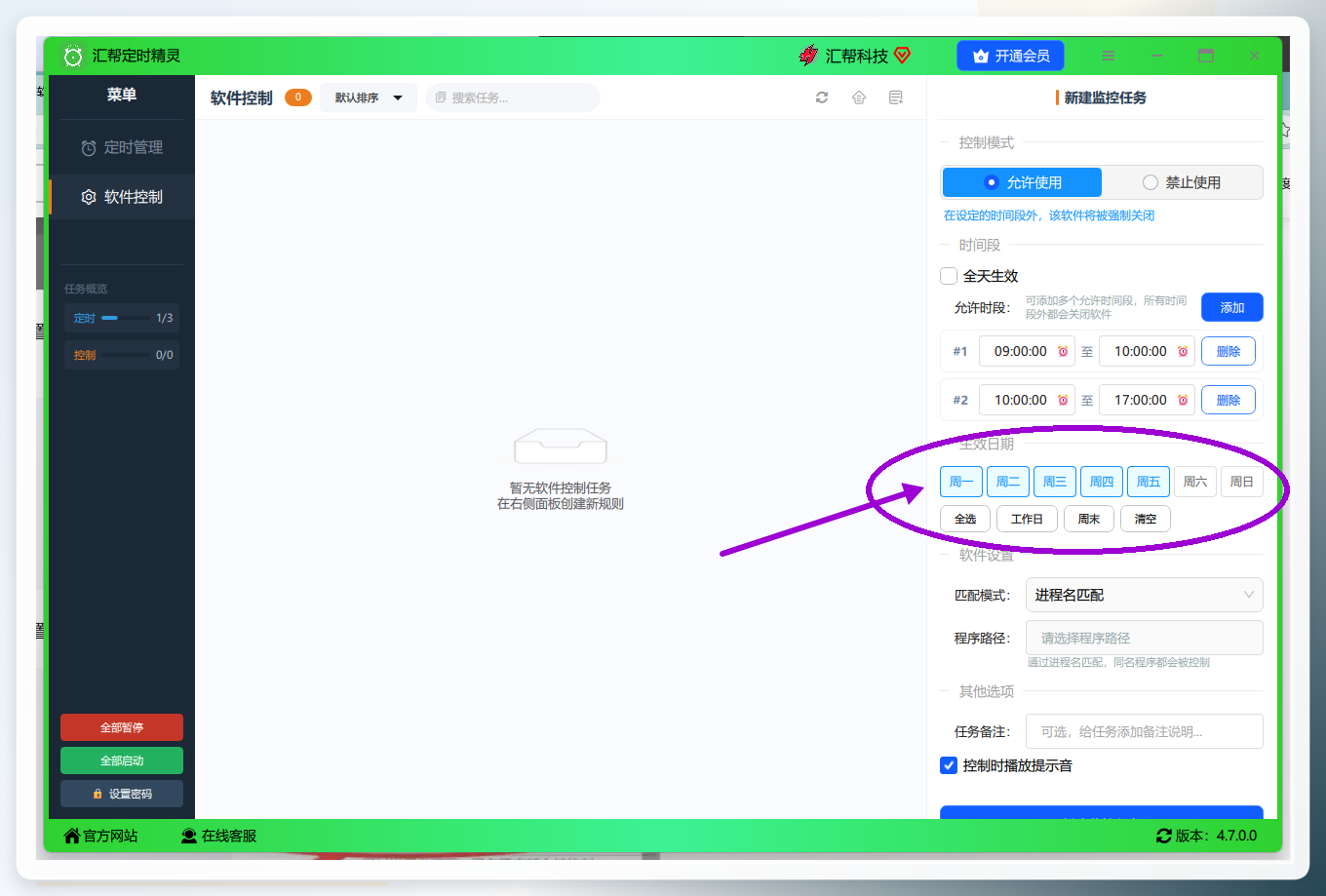Image resolution: width=1326 pixels, height=896 pixels.
Task: Click the 设置密码 button
Action: [x=122, y=794]
